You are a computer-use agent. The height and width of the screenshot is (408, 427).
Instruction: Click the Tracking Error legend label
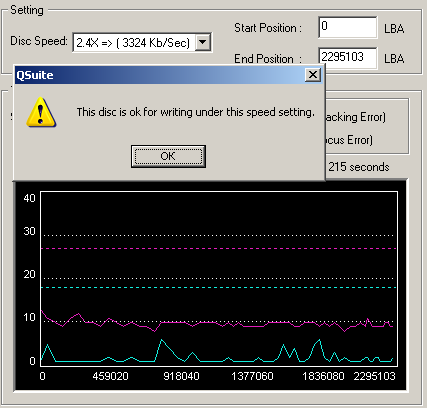point(355,117)
